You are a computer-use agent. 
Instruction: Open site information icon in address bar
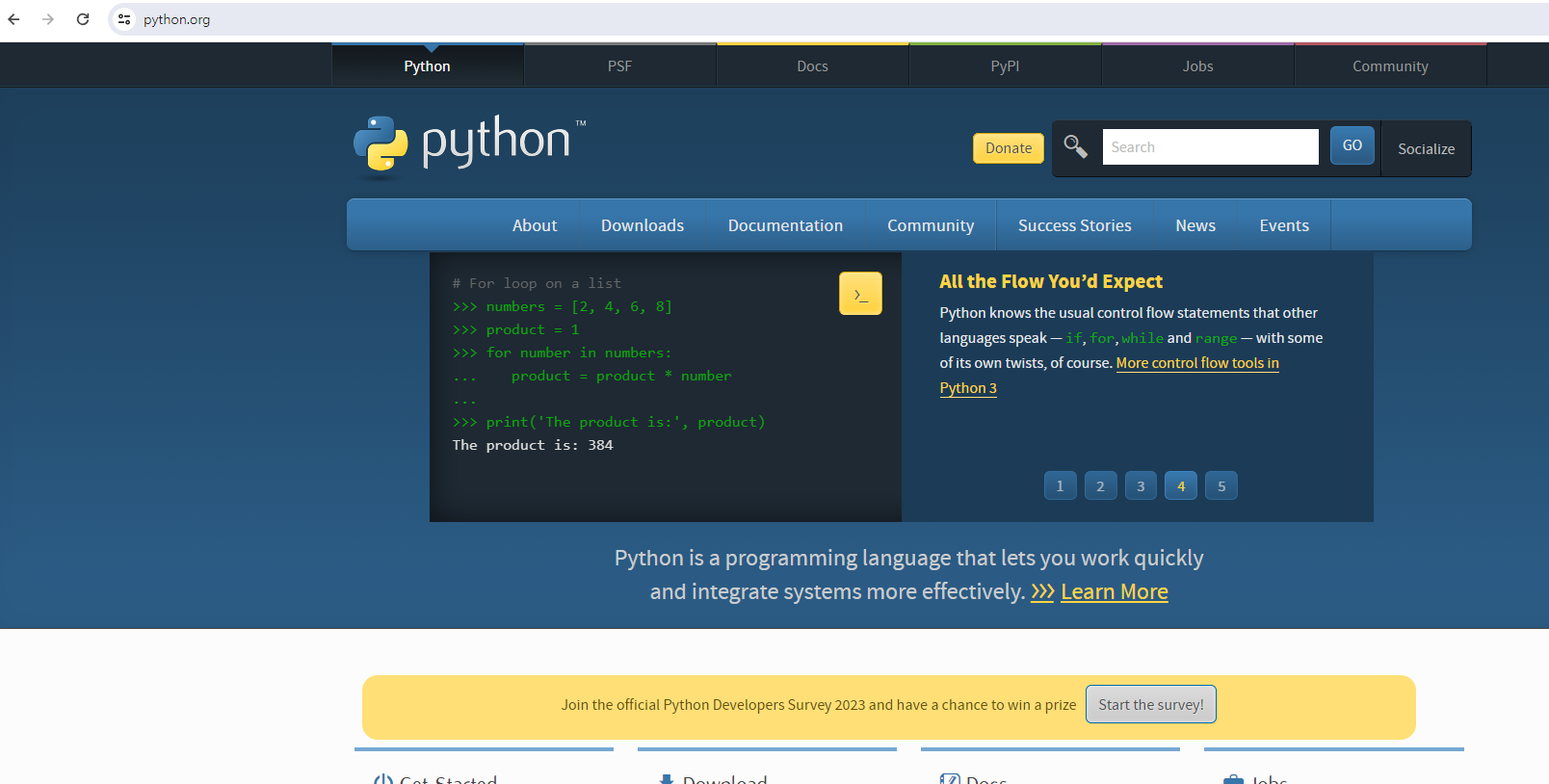[x=124, y=19]
